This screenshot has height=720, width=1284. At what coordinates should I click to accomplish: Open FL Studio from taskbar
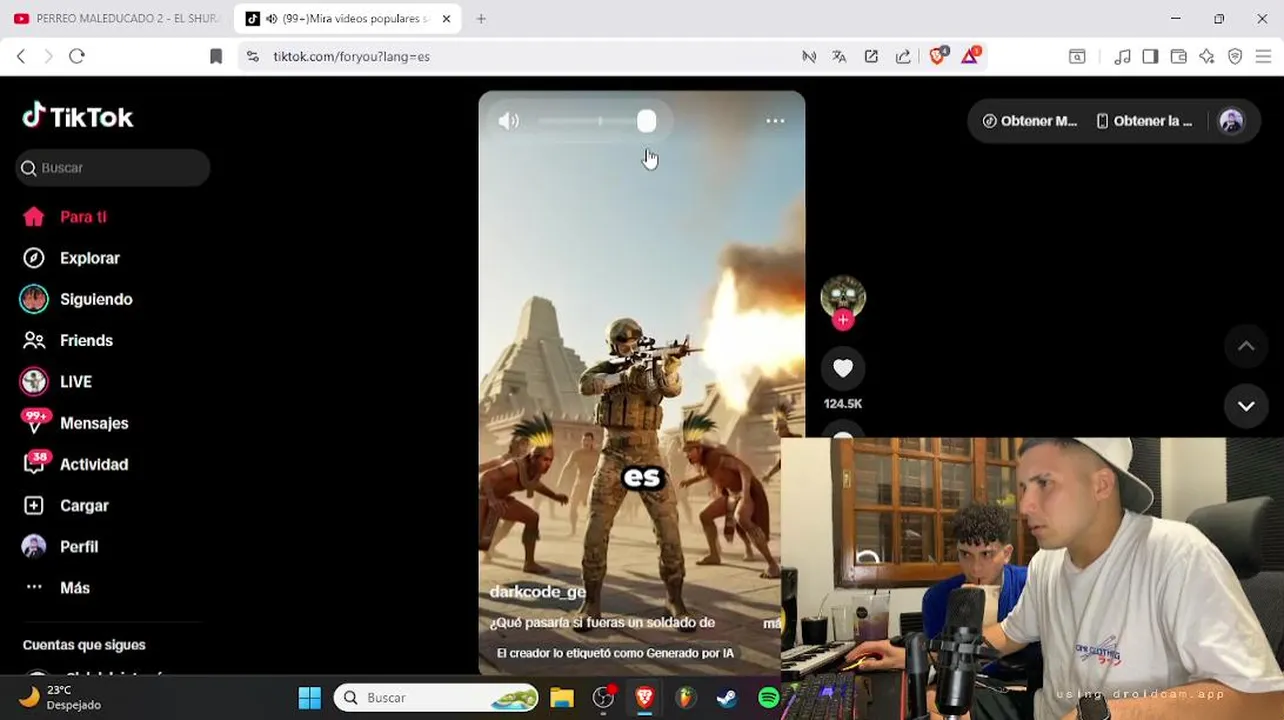[x=685, y=697]
